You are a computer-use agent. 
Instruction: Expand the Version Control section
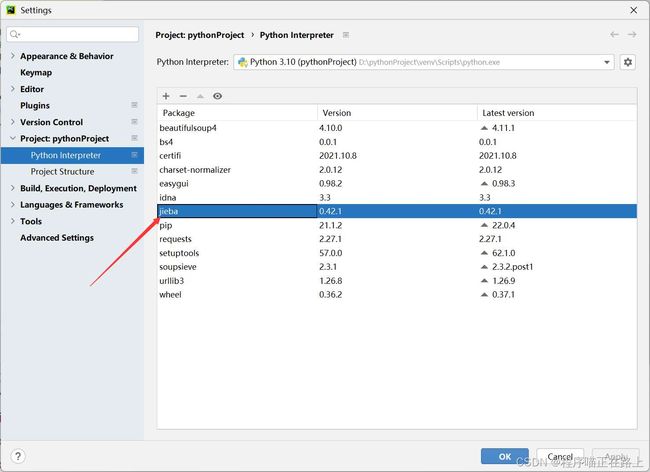click(x=12, y=122)
